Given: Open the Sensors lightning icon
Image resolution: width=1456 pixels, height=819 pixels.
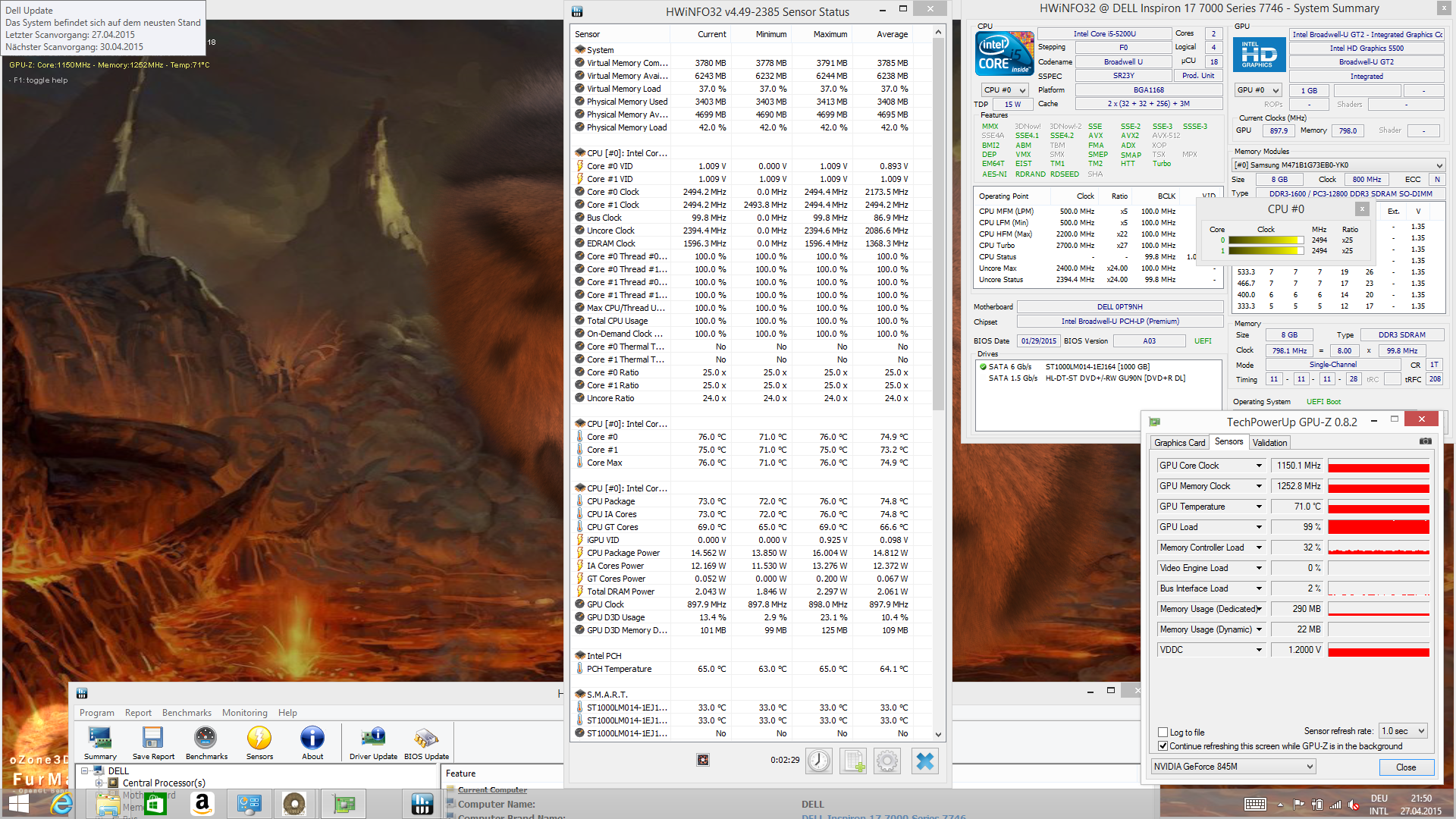Looking at the screenshot, I should [259, 742].
